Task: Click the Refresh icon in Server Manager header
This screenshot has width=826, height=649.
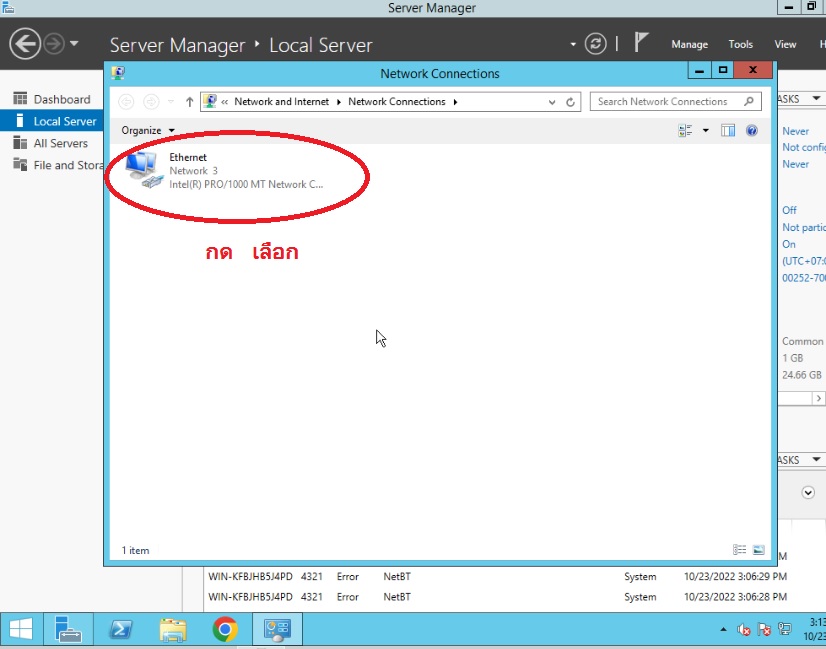Action: pos(596,44)
